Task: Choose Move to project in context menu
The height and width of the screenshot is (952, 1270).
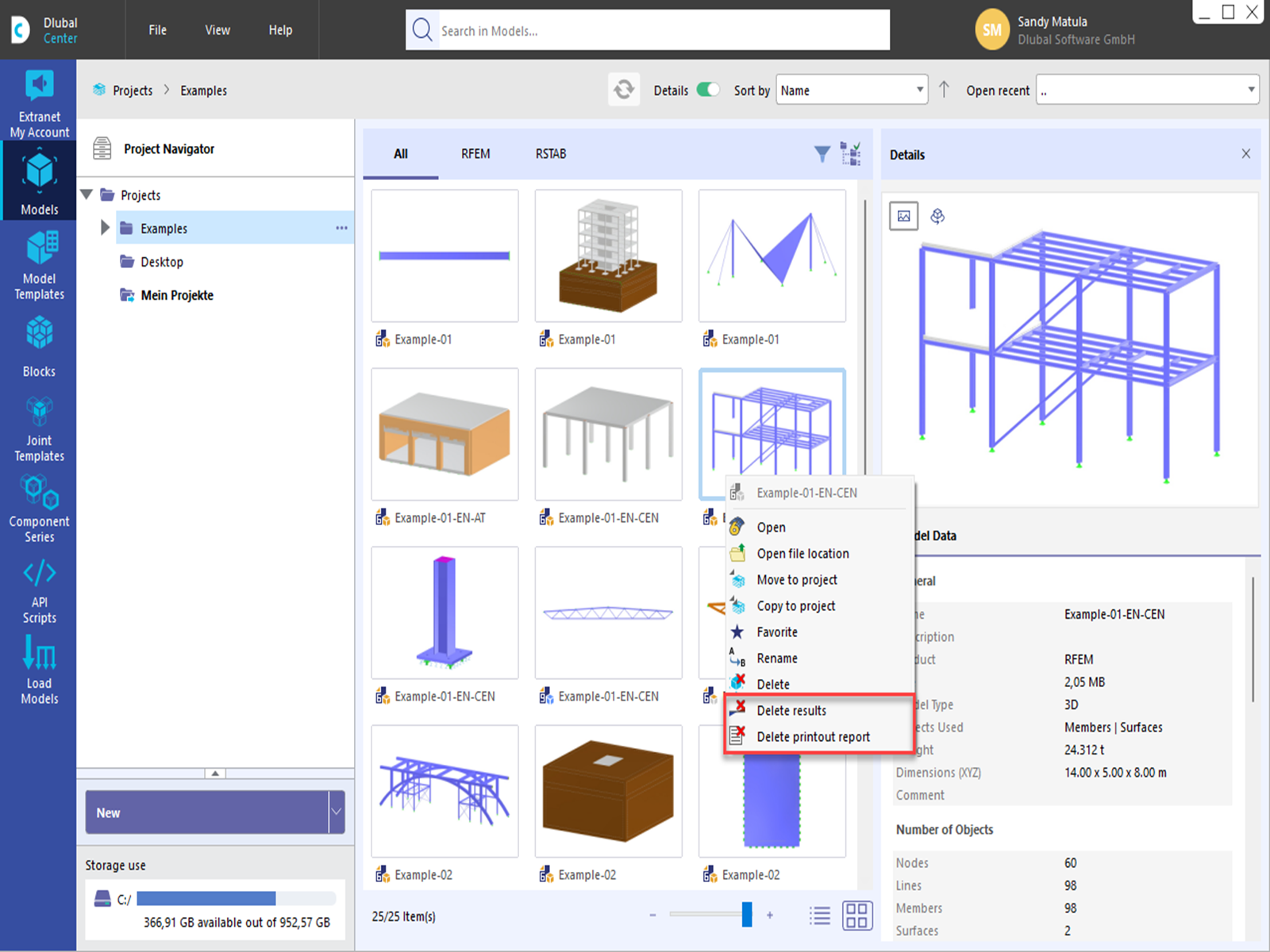Action: 819,579
